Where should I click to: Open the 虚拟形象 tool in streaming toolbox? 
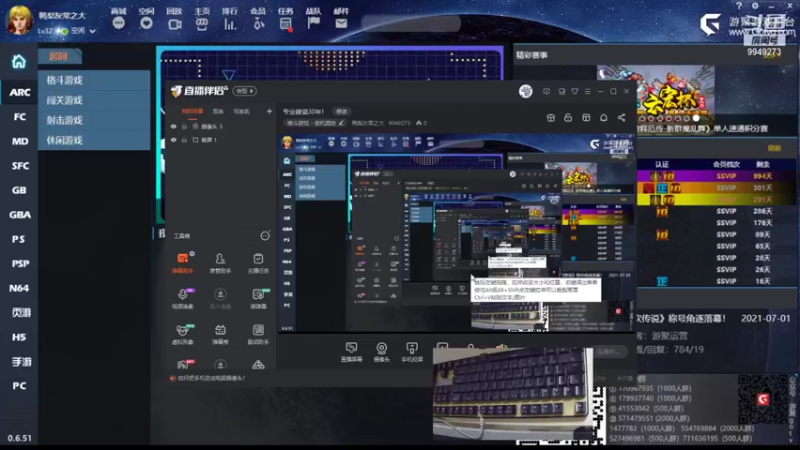point(183,334)
